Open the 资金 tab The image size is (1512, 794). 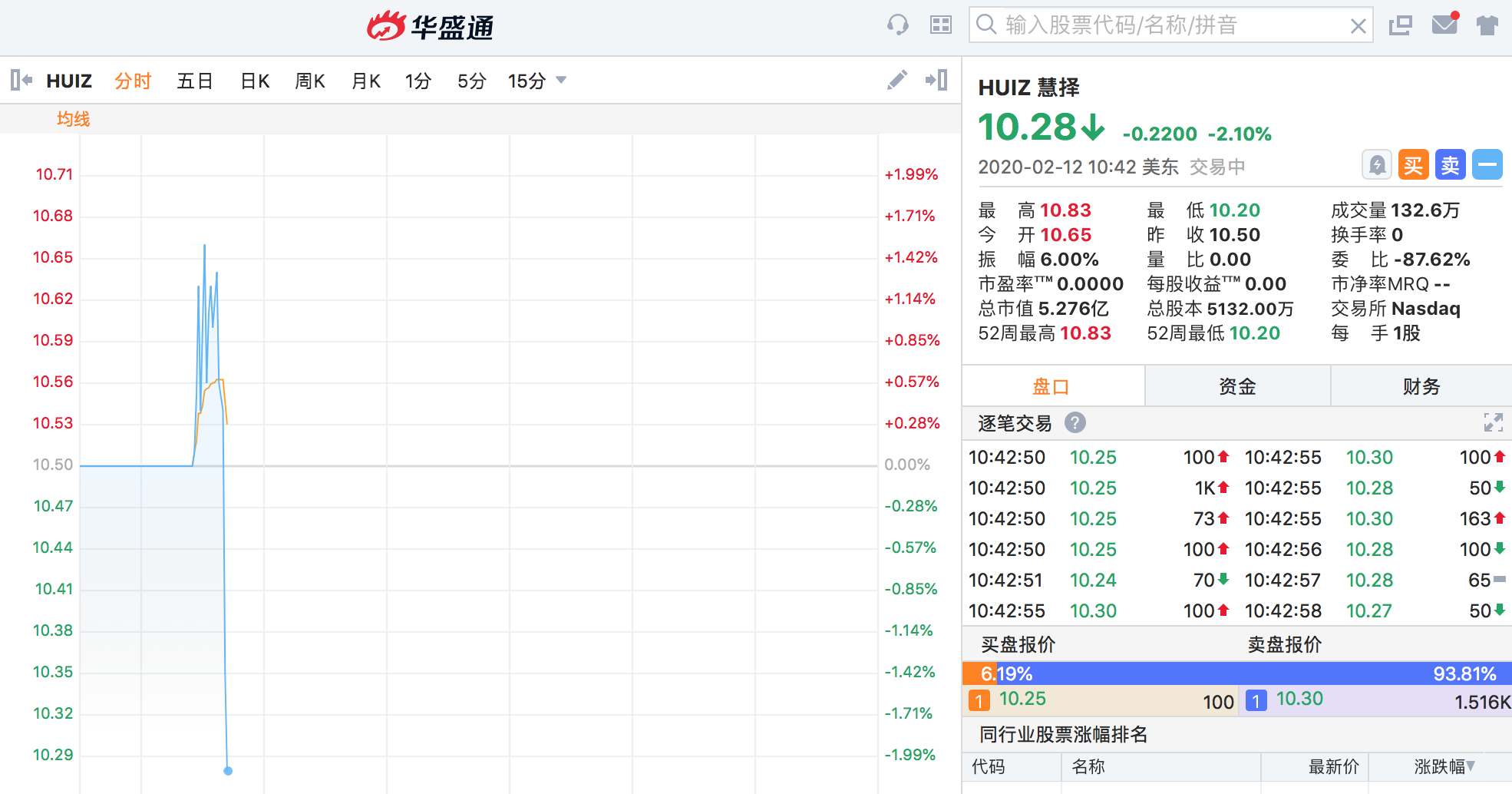(x=1236, y=386)
